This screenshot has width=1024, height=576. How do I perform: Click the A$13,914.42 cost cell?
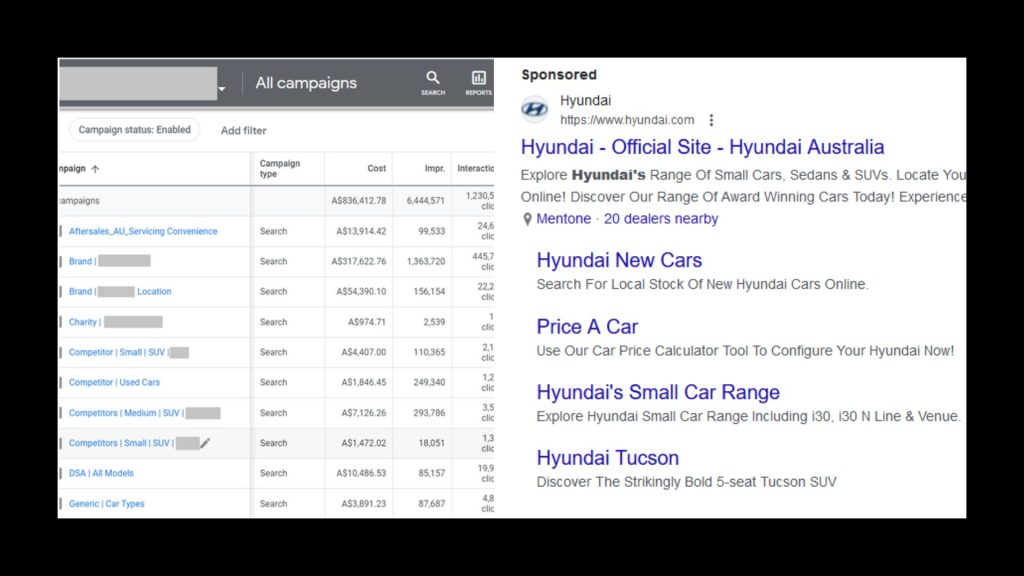[361, 231]
